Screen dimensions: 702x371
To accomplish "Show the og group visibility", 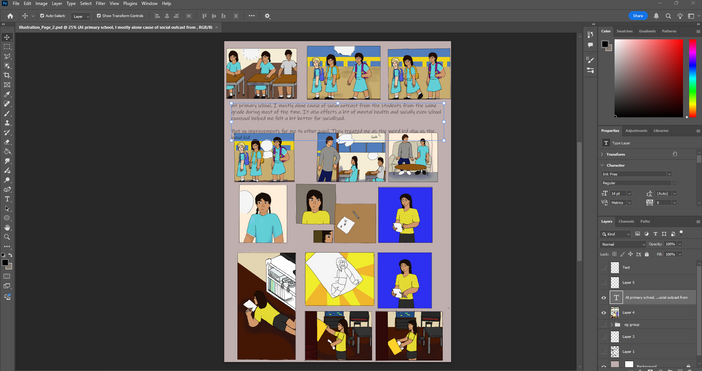I will (x=604, y=324).
